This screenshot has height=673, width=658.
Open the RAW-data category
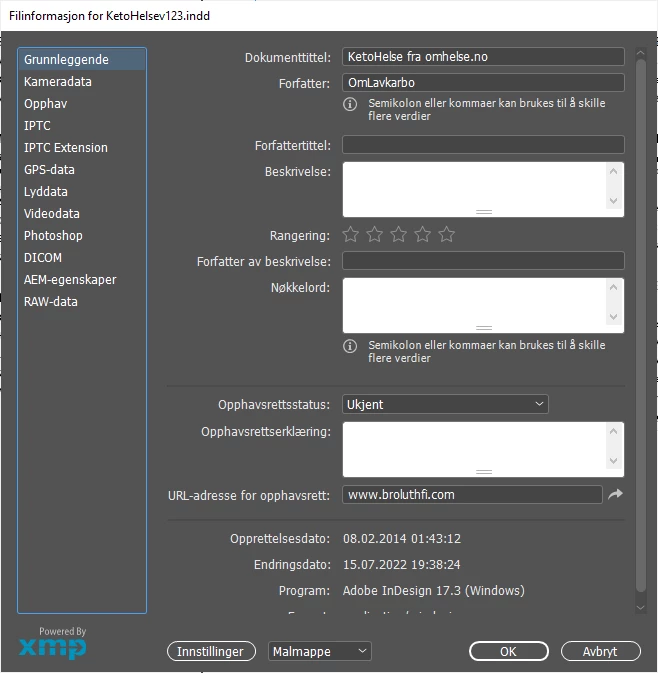82,302
